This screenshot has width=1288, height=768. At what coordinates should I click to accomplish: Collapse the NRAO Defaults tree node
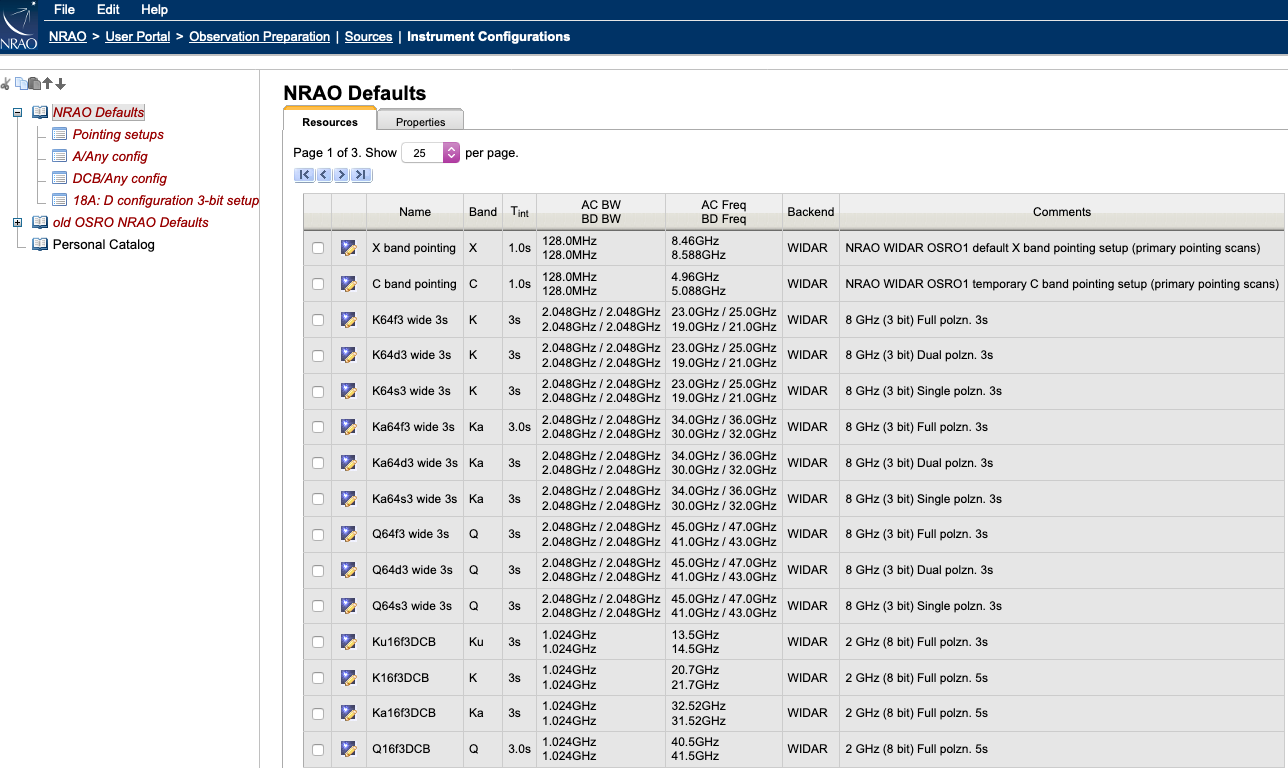pyautogui.click(x=17, y=113)
